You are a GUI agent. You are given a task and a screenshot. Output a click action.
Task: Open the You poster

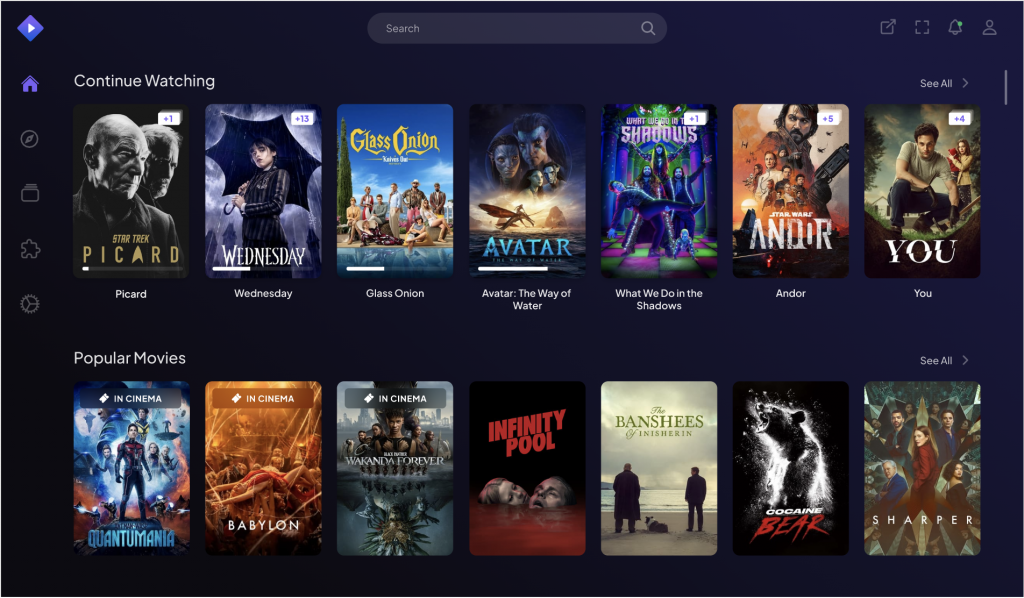click(922, 191)
